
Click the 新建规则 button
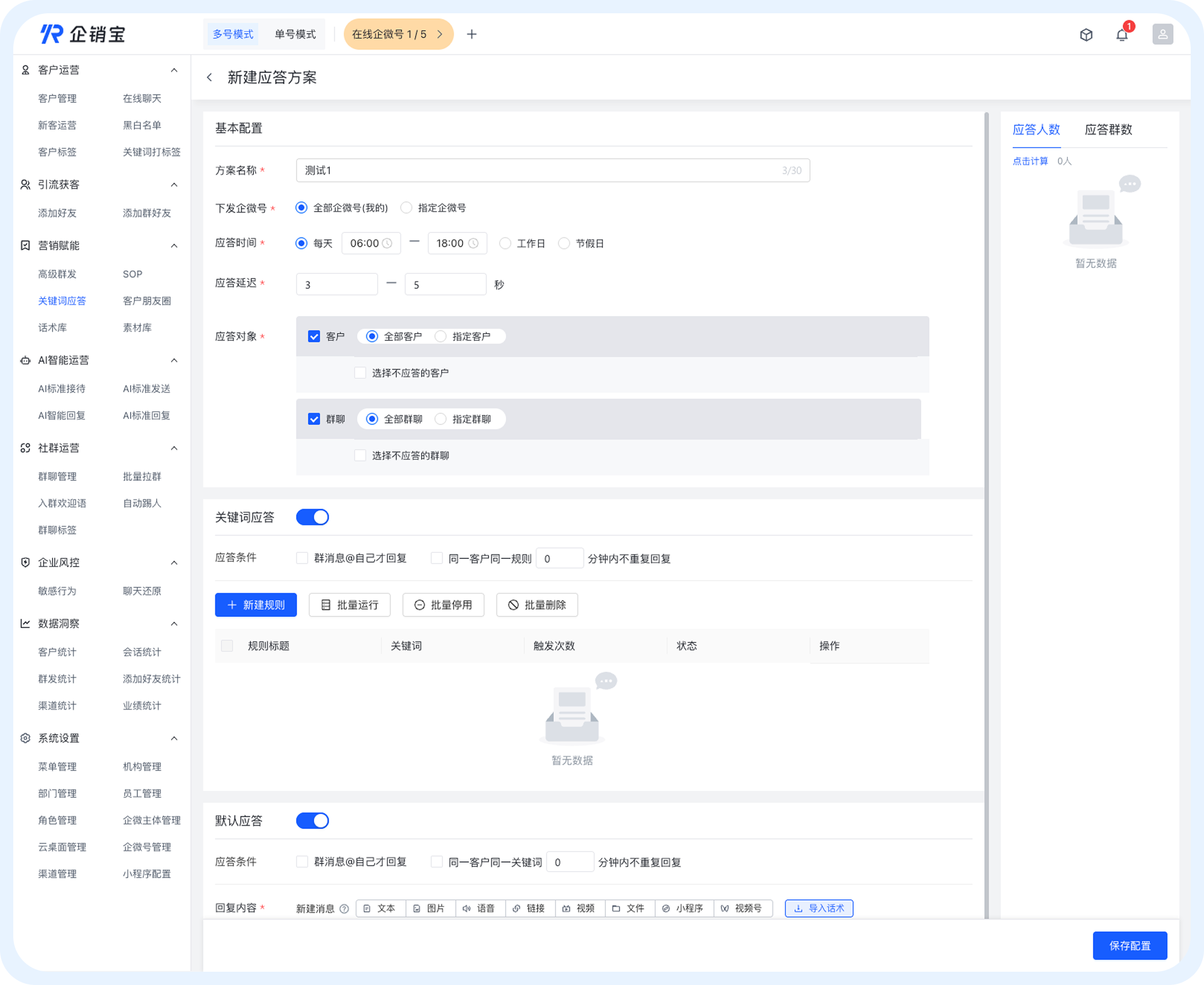tap(256, 605)
